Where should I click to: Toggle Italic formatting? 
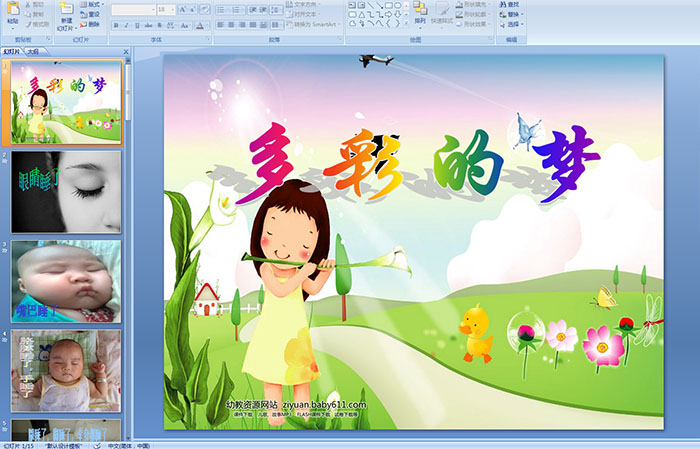(x=127, y=25)
